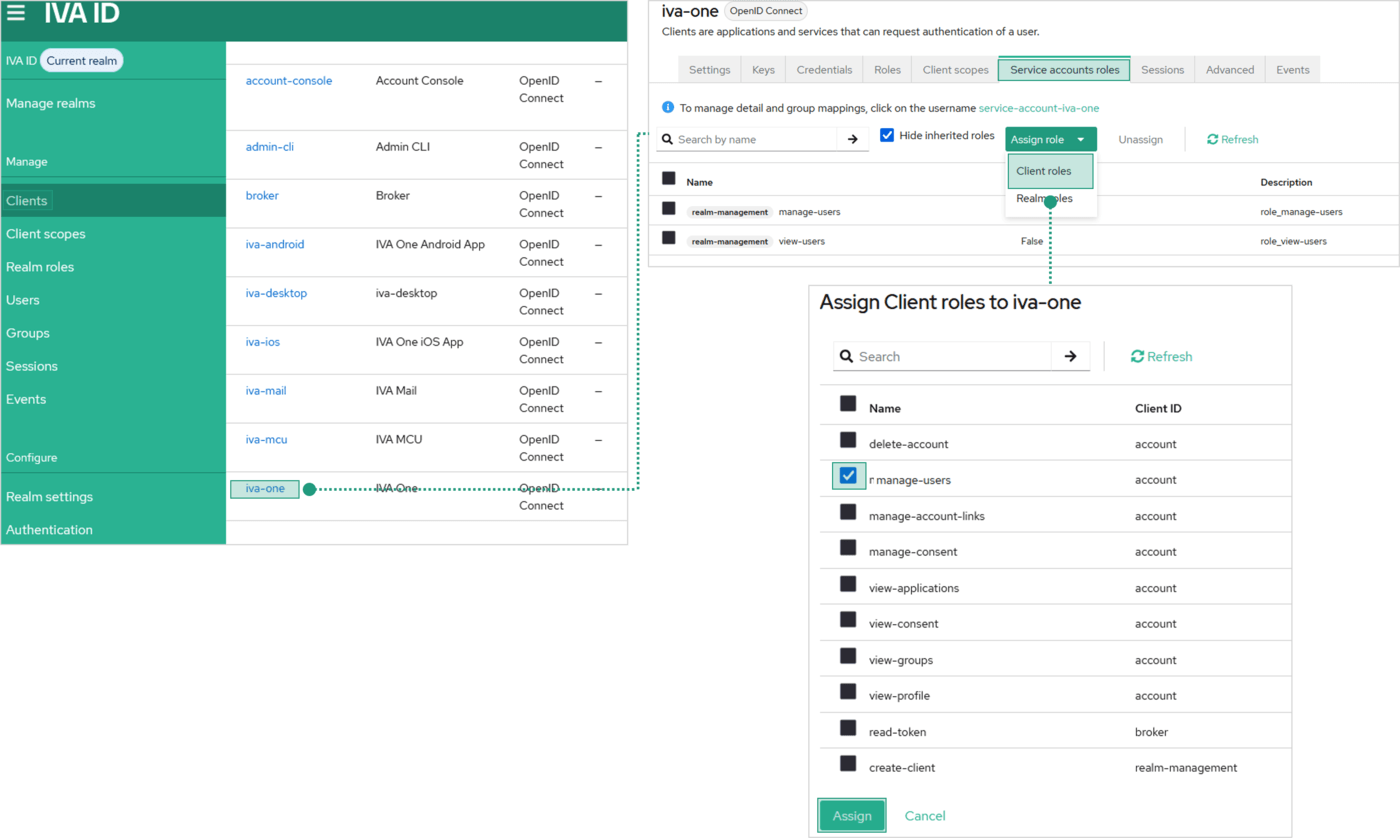Uncheck the Hide inherited roles checkbox
1400x838 pixels.
(886, 134)
